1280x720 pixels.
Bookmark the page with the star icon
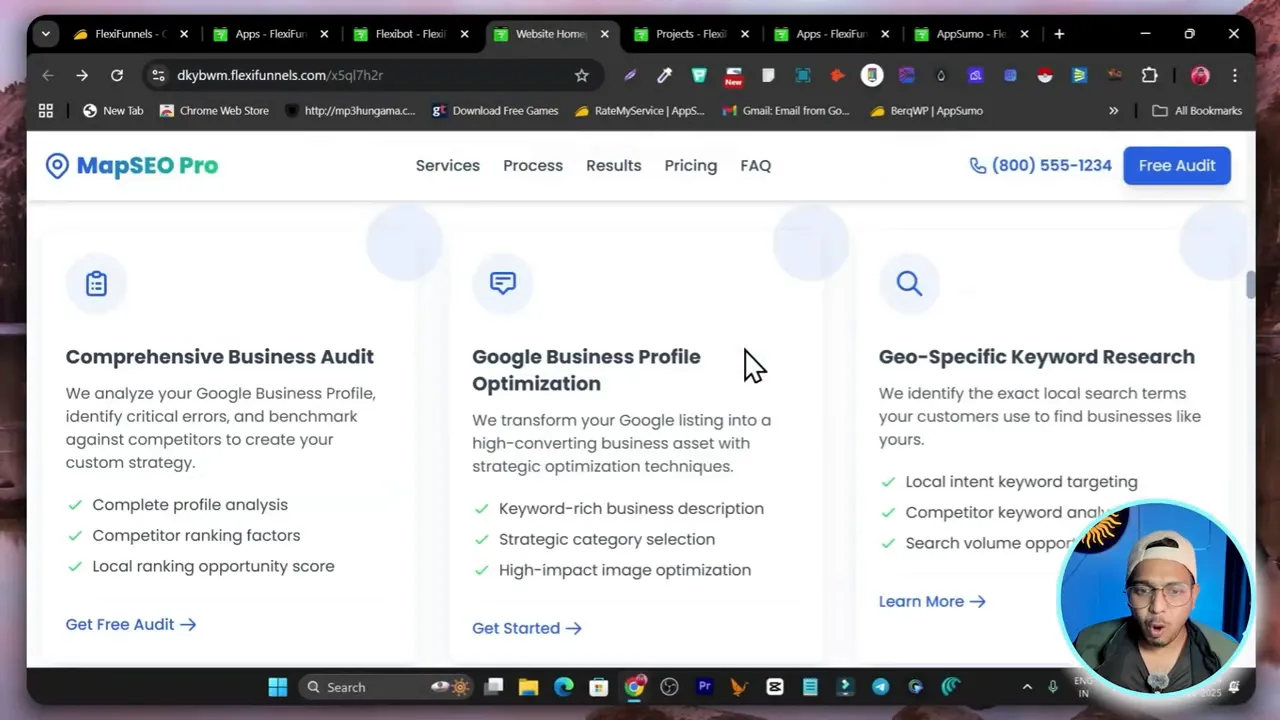pos(582,75)
